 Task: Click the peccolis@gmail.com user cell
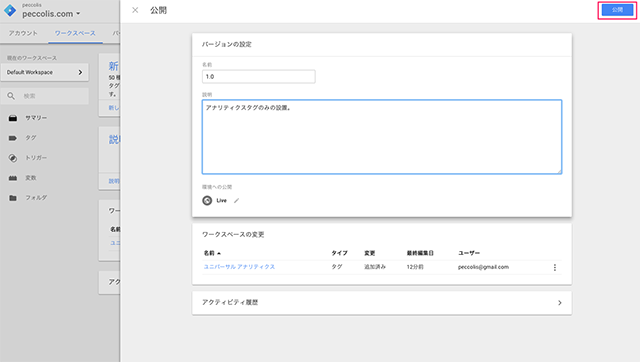(483, 267)
